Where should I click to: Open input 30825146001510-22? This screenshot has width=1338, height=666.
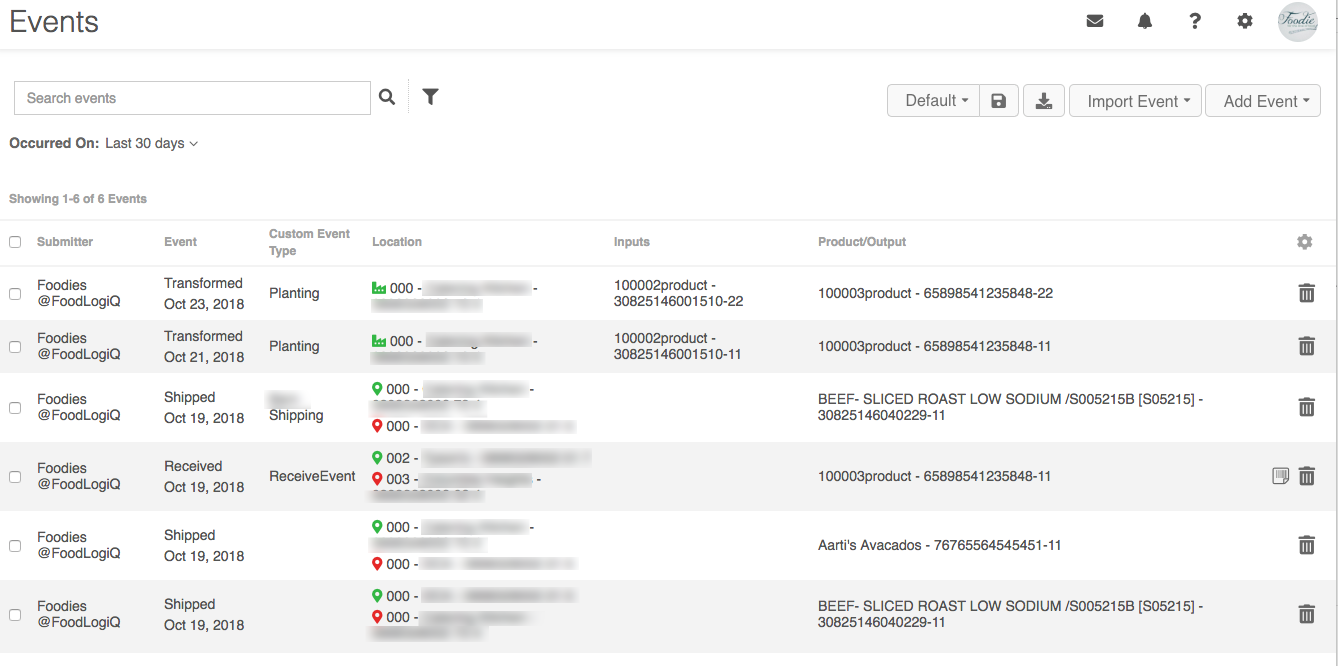pyautogui.click(x=679, y=293)
